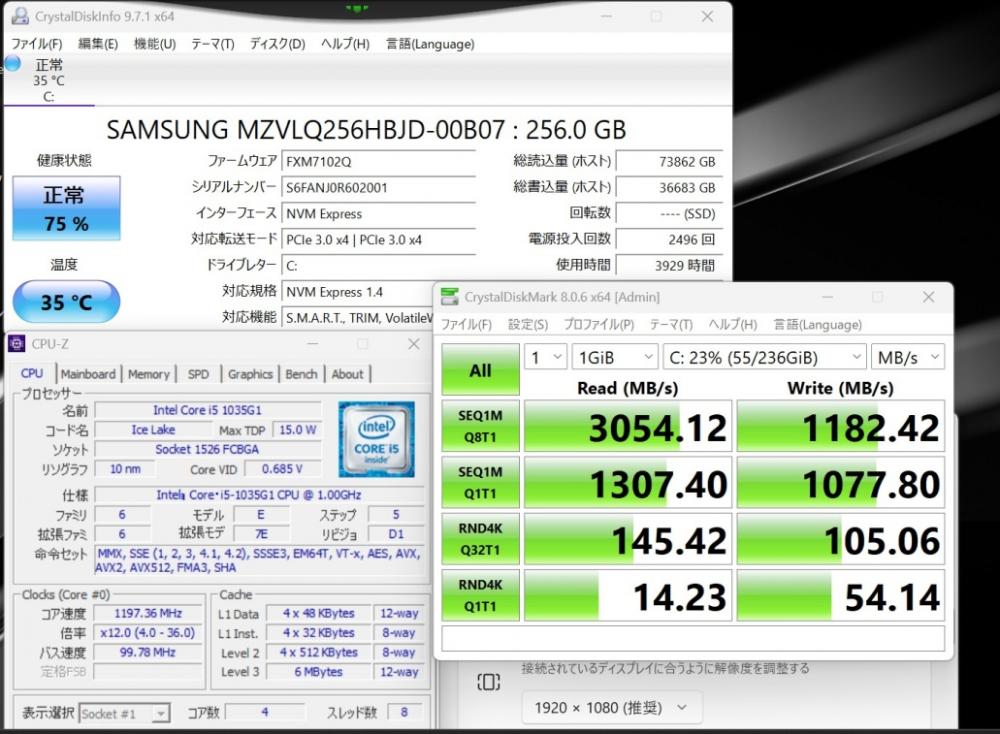This screenshot has height=734, width=1000.
Task: Switch to the Graphics tab in CPU-Z
Action: tap(250, 374)
